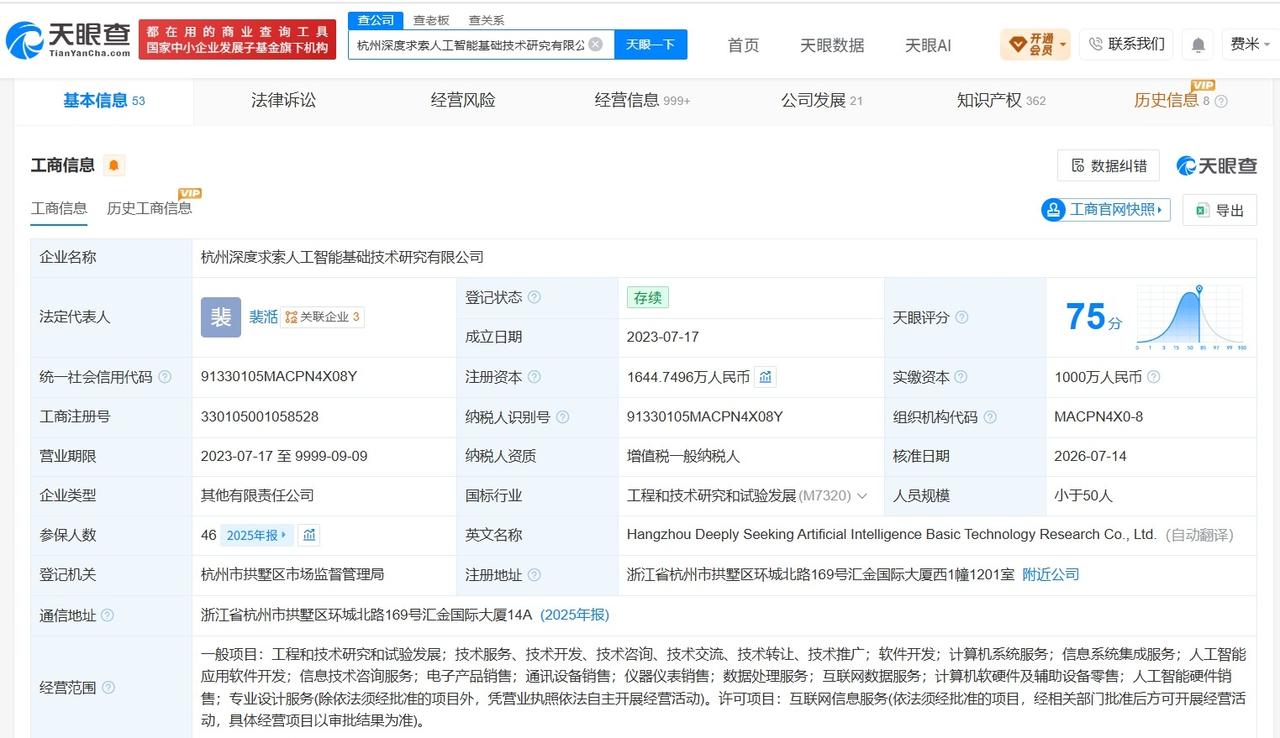Image resolution: width=1280 pixels, height=738 pixels.
Task: Click registration number 330105001058528
Action: [x=260, y=417]
